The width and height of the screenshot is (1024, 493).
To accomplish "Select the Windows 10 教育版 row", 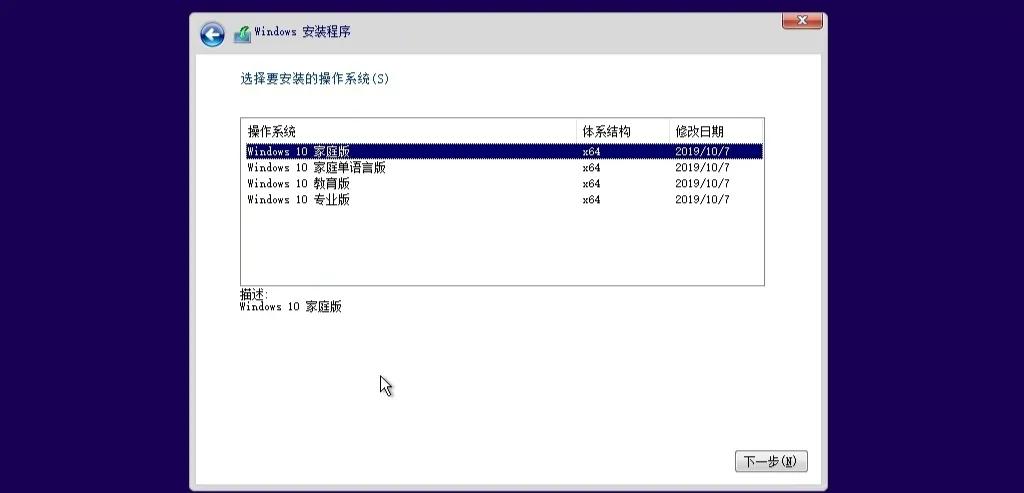I will [504, 183].
